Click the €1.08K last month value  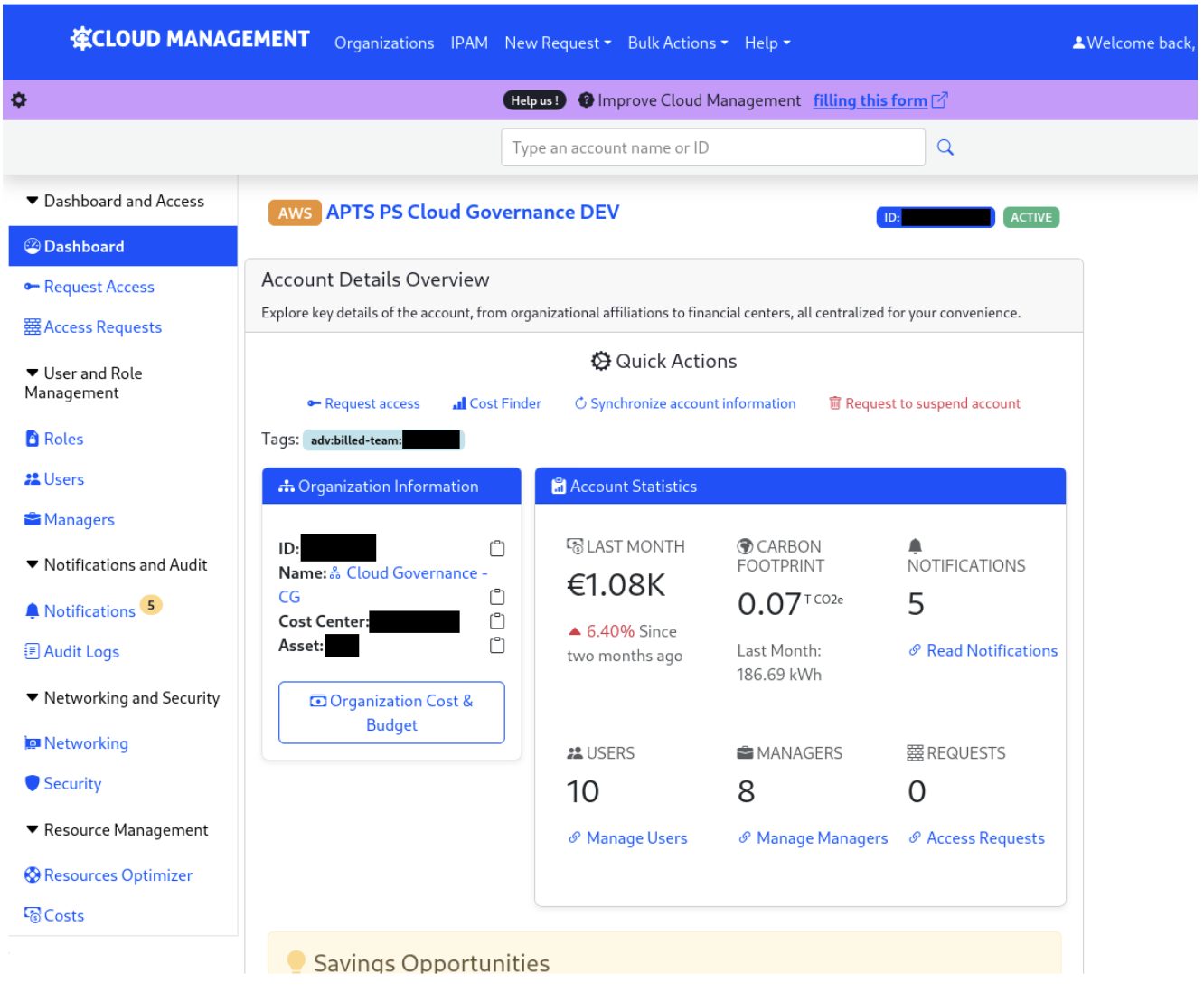point(616,585)
